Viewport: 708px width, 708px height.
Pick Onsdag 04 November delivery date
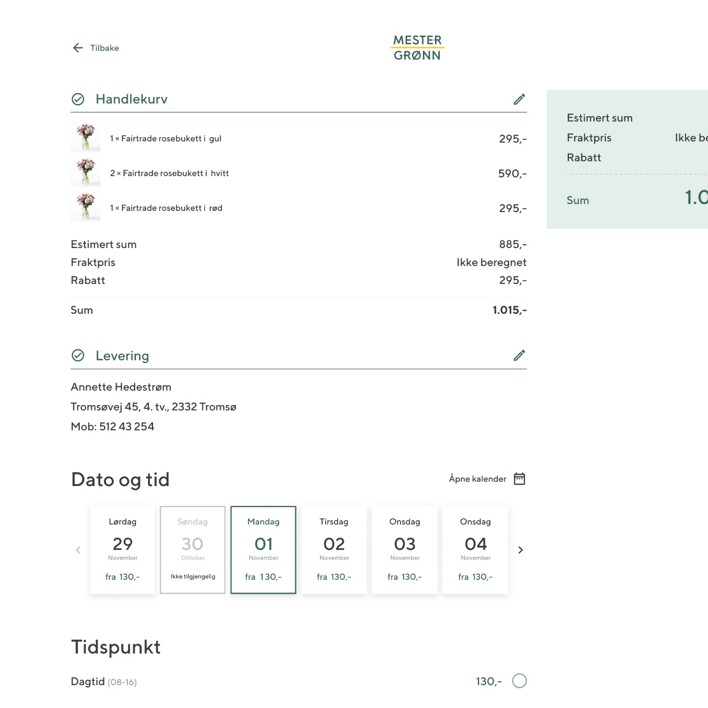pyautogui.click(x=475, y=550)
